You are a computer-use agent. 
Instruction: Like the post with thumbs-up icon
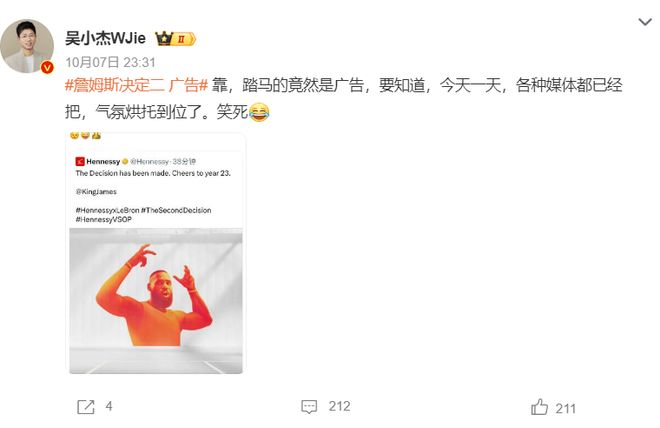pos(539,407)
